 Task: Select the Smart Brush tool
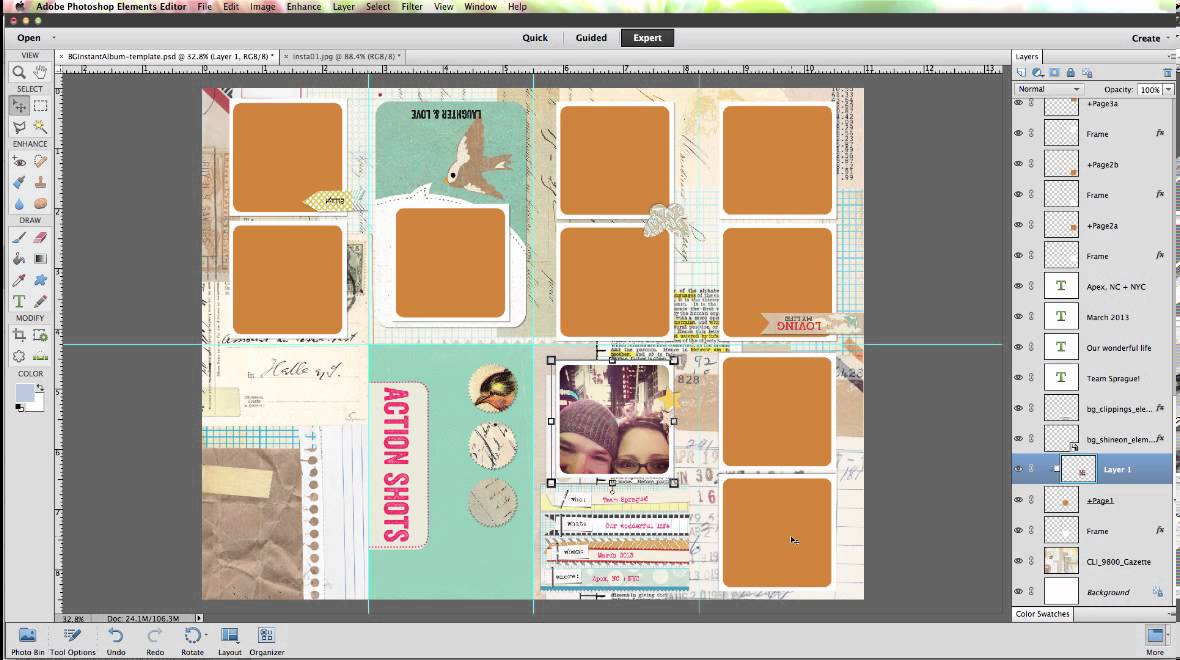(x=19, y=183)
